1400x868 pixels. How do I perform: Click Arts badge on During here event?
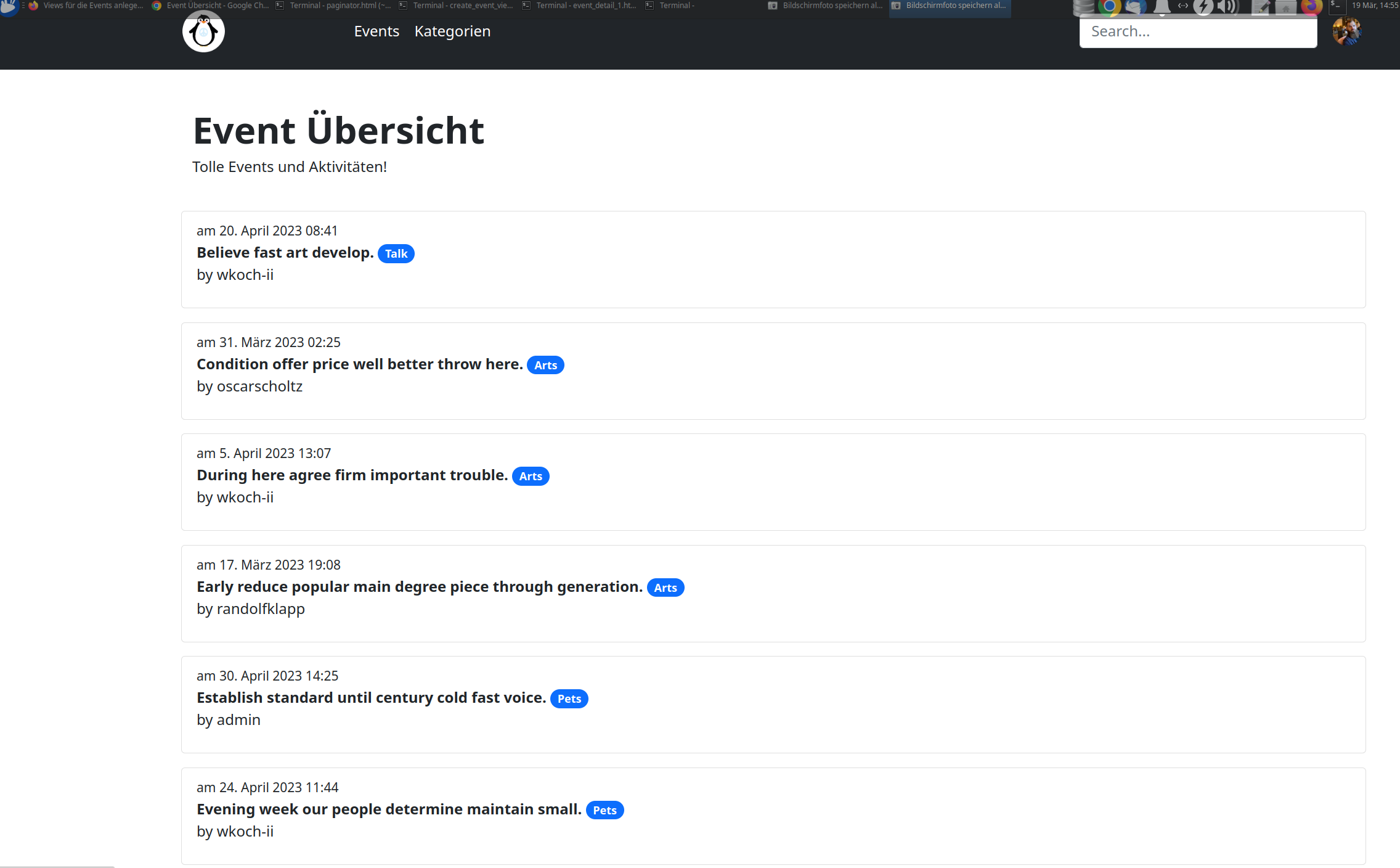pos(531,476)
